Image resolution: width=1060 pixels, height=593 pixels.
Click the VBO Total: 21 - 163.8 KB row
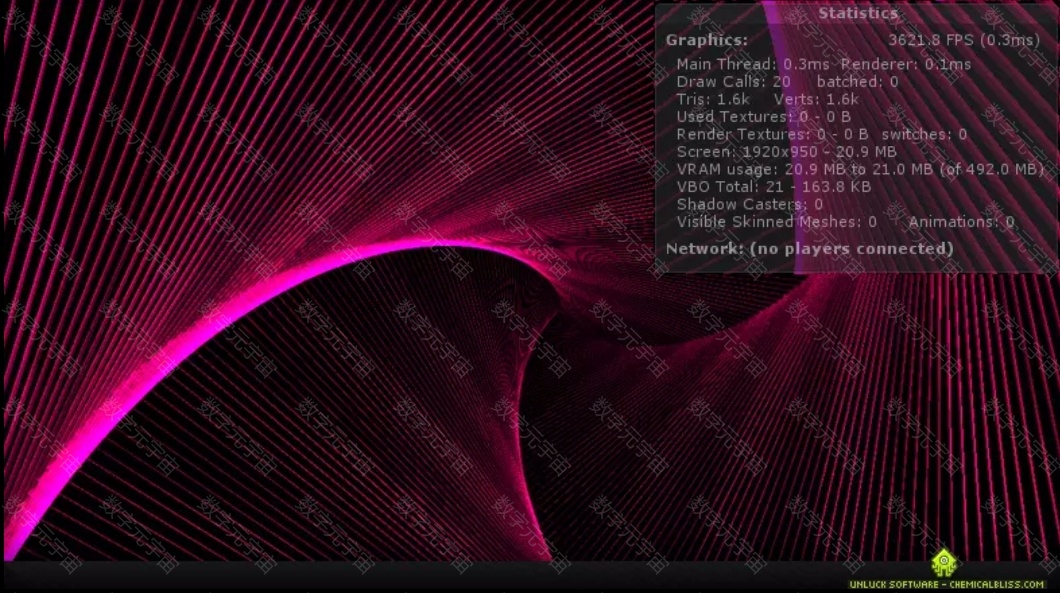(773, 187)
